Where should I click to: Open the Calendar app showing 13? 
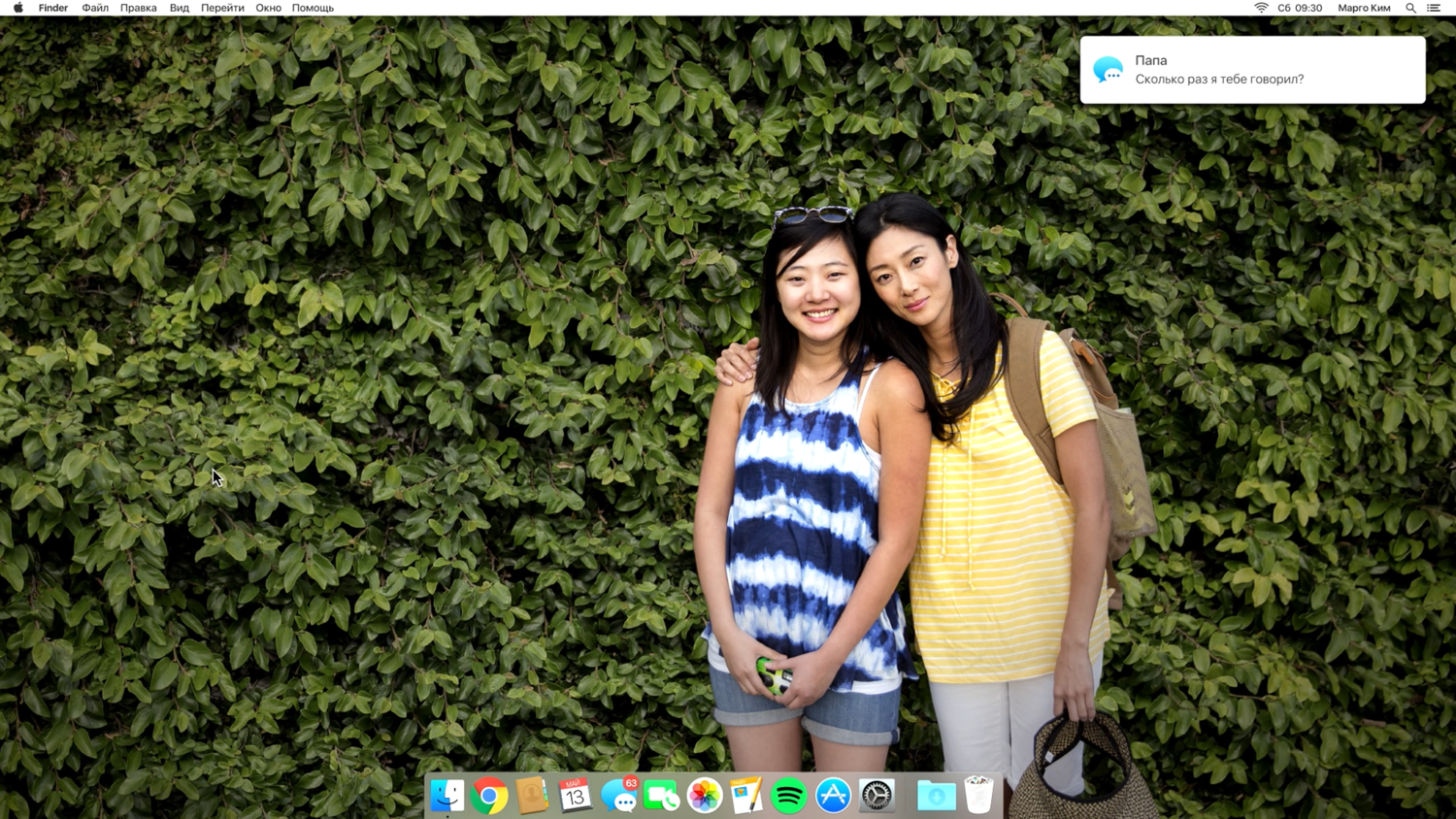tap(576, 796)
